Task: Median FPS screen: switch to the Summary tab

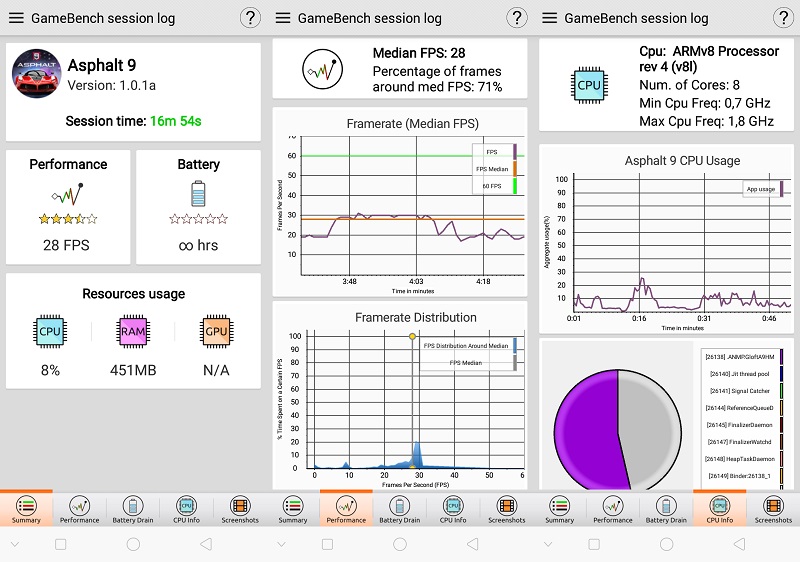Action: click(293, 509)
